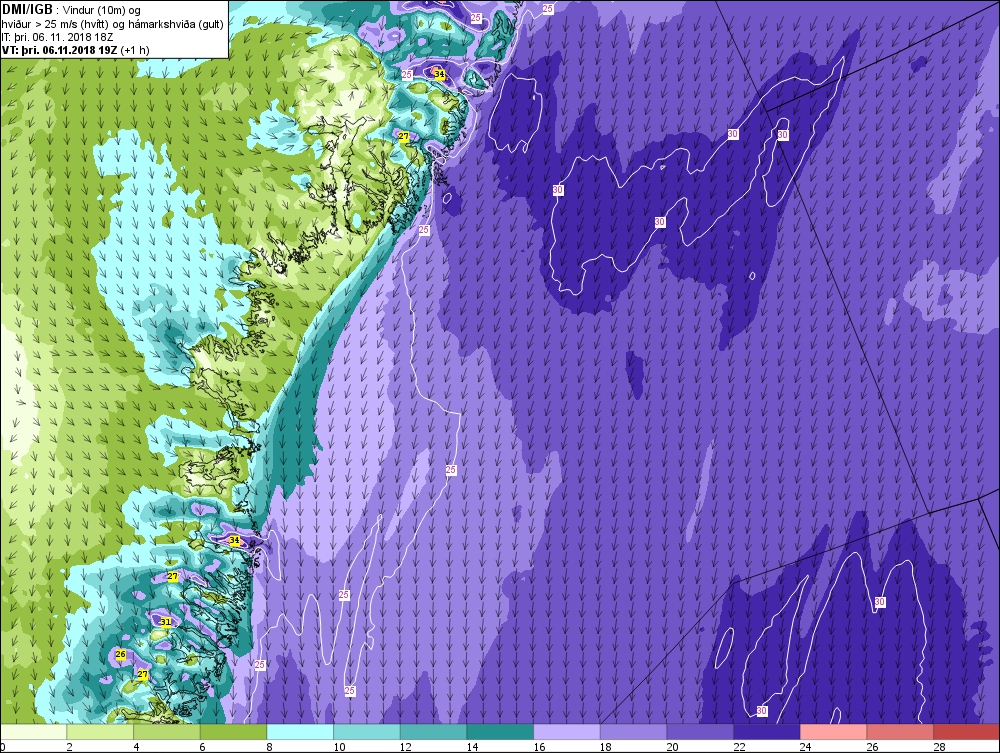The width and height of the screenshot is (1000, 753).
Task: Click the legend tick value "22"
Action: pyautogui.click(x=739, y=747)
